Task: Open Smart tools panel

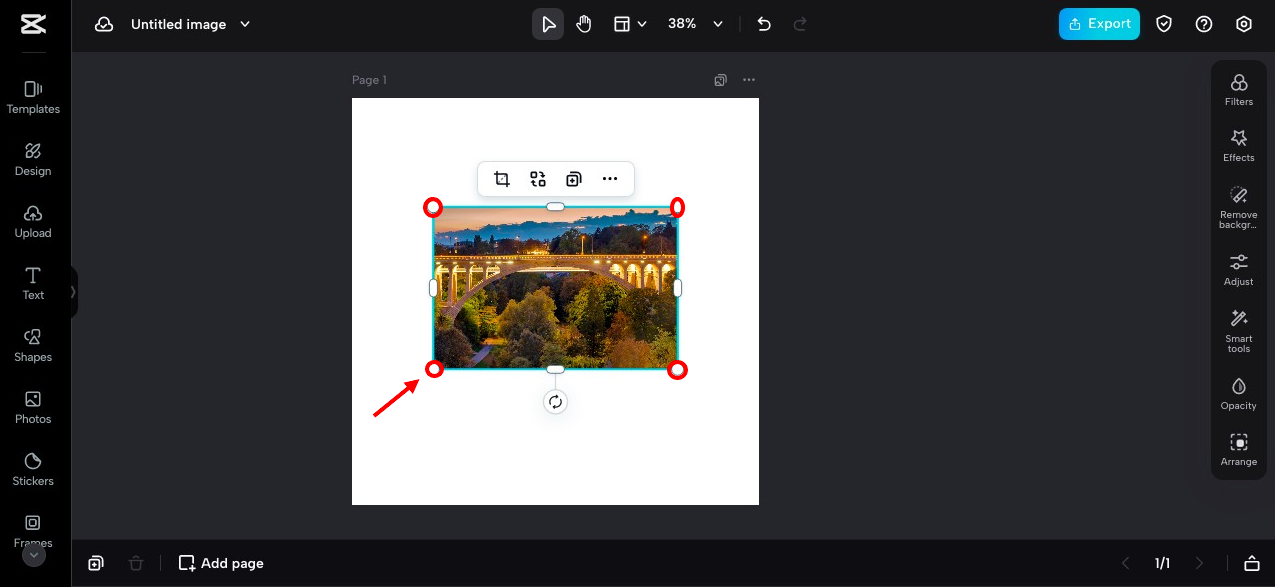Action: coord(1239,331)
